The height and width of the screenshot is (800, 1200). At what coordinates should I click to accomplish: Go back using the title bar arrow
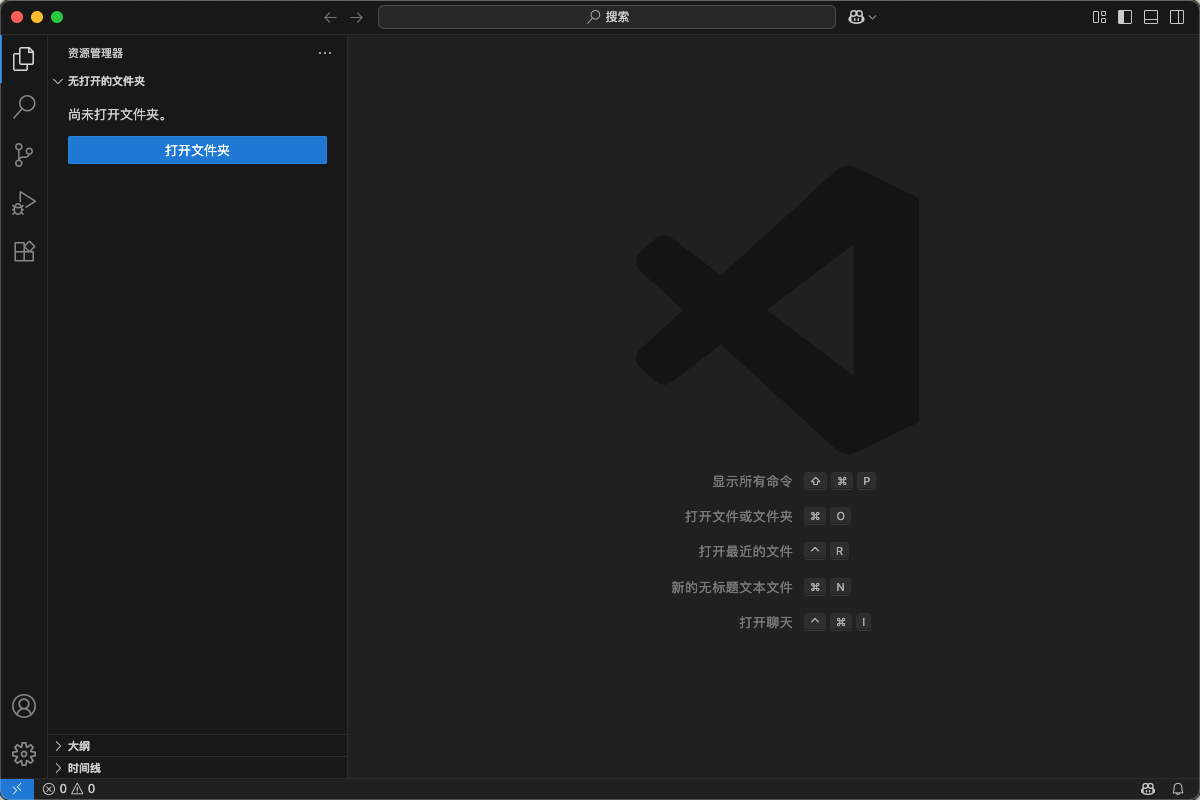(x=331, y=17)
